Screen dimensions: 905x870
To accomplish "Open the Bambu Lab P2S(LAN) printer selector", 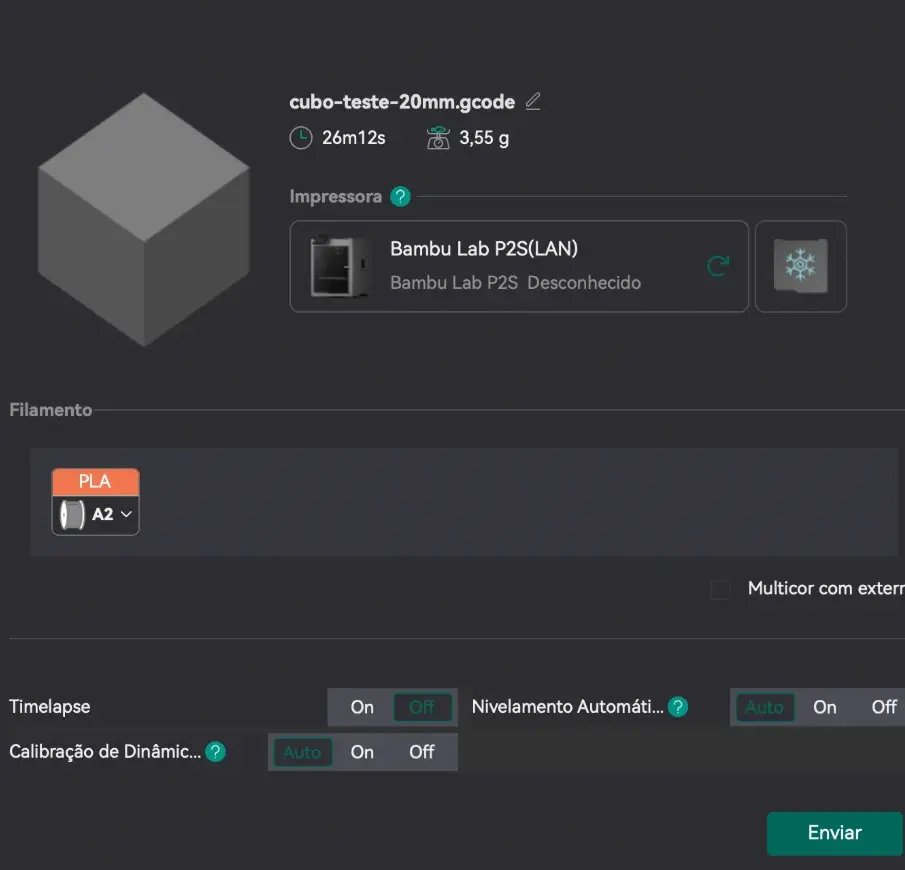I will tap(519, 266).
